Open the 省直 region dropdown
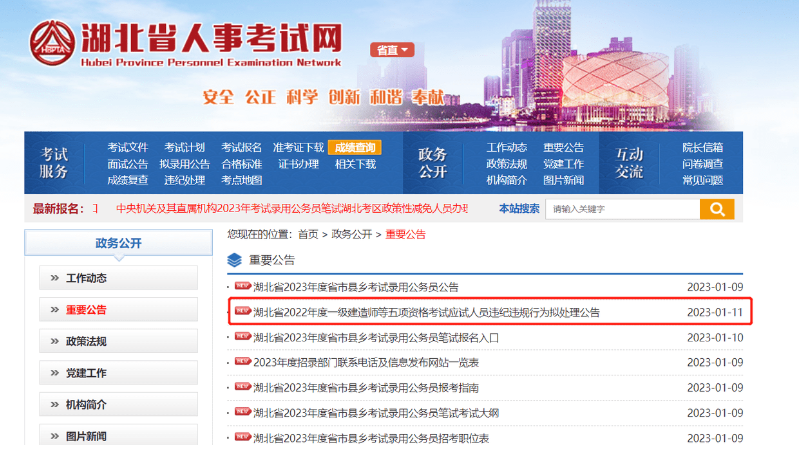The width and height of the screenshot is (801, 451). 392,50
